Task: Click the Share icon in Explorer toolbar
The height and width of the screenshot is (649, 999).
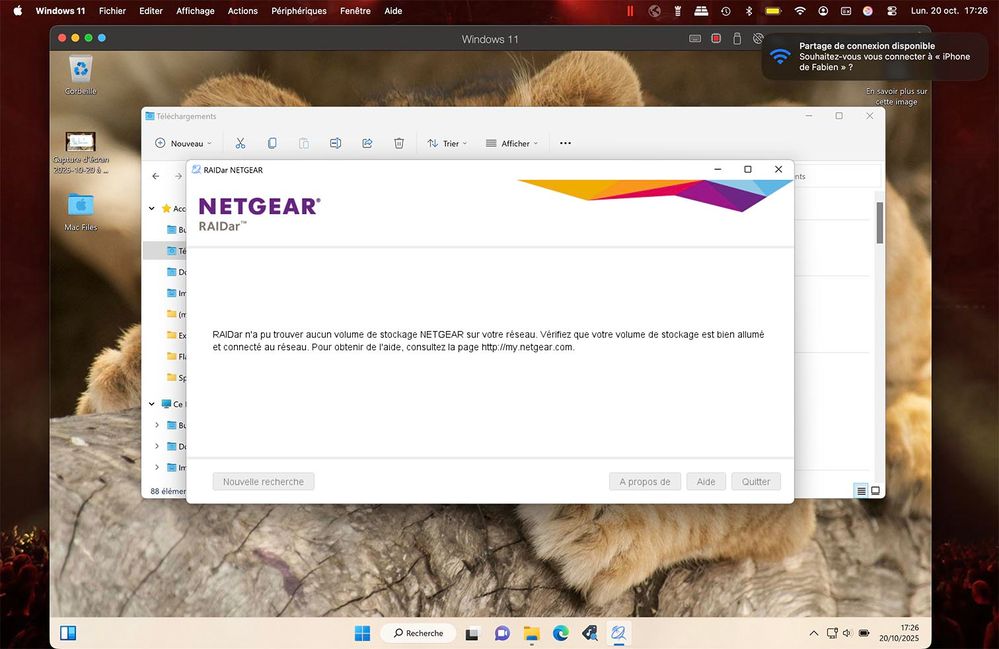Action: (x=367, y=143)
